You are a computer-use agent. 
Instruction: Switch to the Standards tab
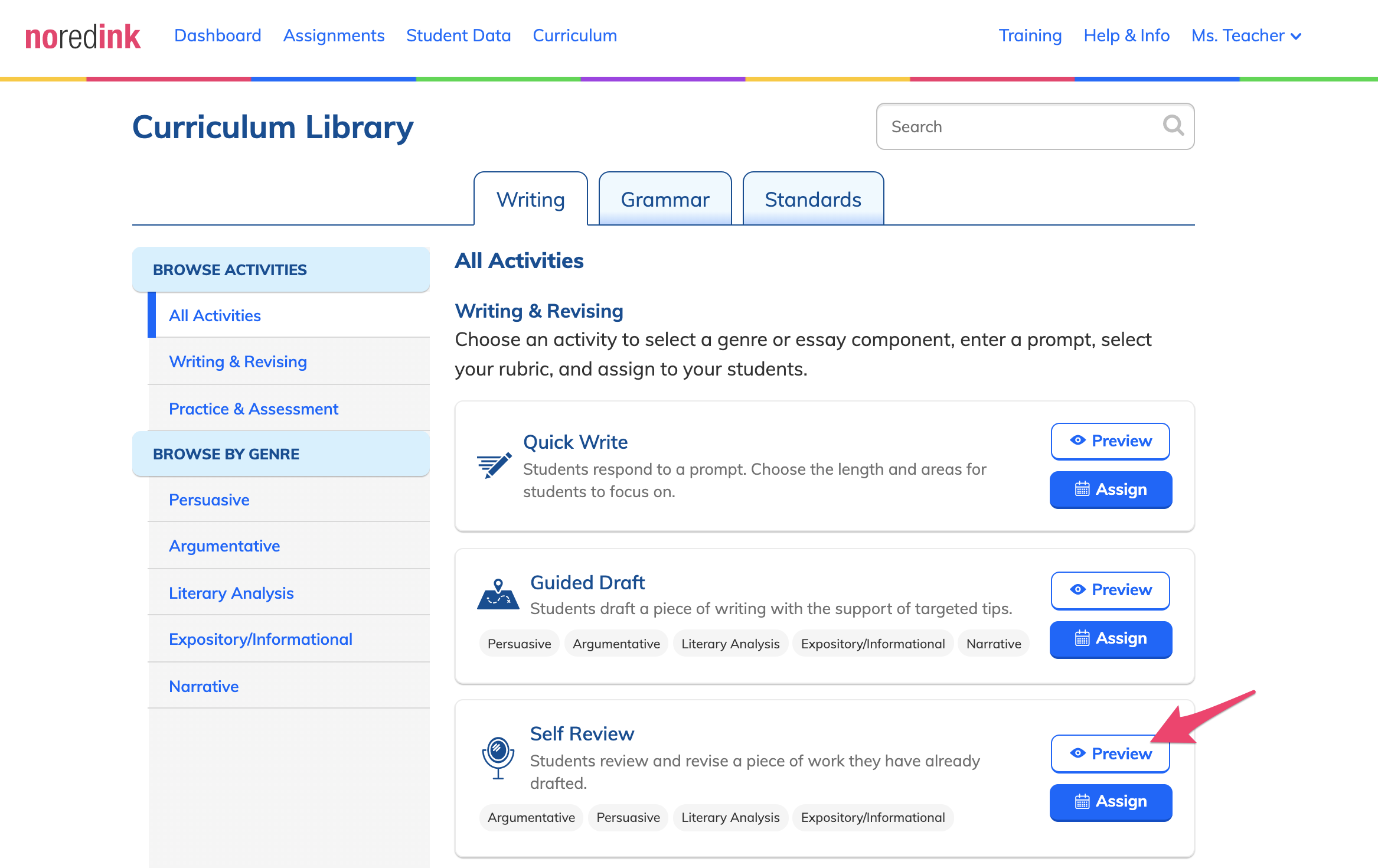pyautogui.click(x=813, y=199)
